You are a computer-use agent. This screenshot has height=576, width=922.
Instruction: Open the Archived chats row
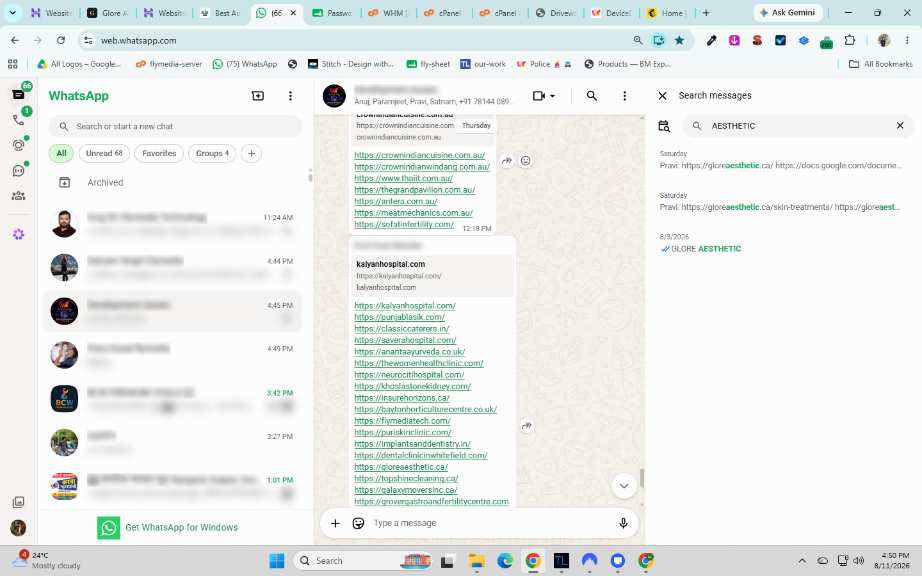[x=173, y=183]
